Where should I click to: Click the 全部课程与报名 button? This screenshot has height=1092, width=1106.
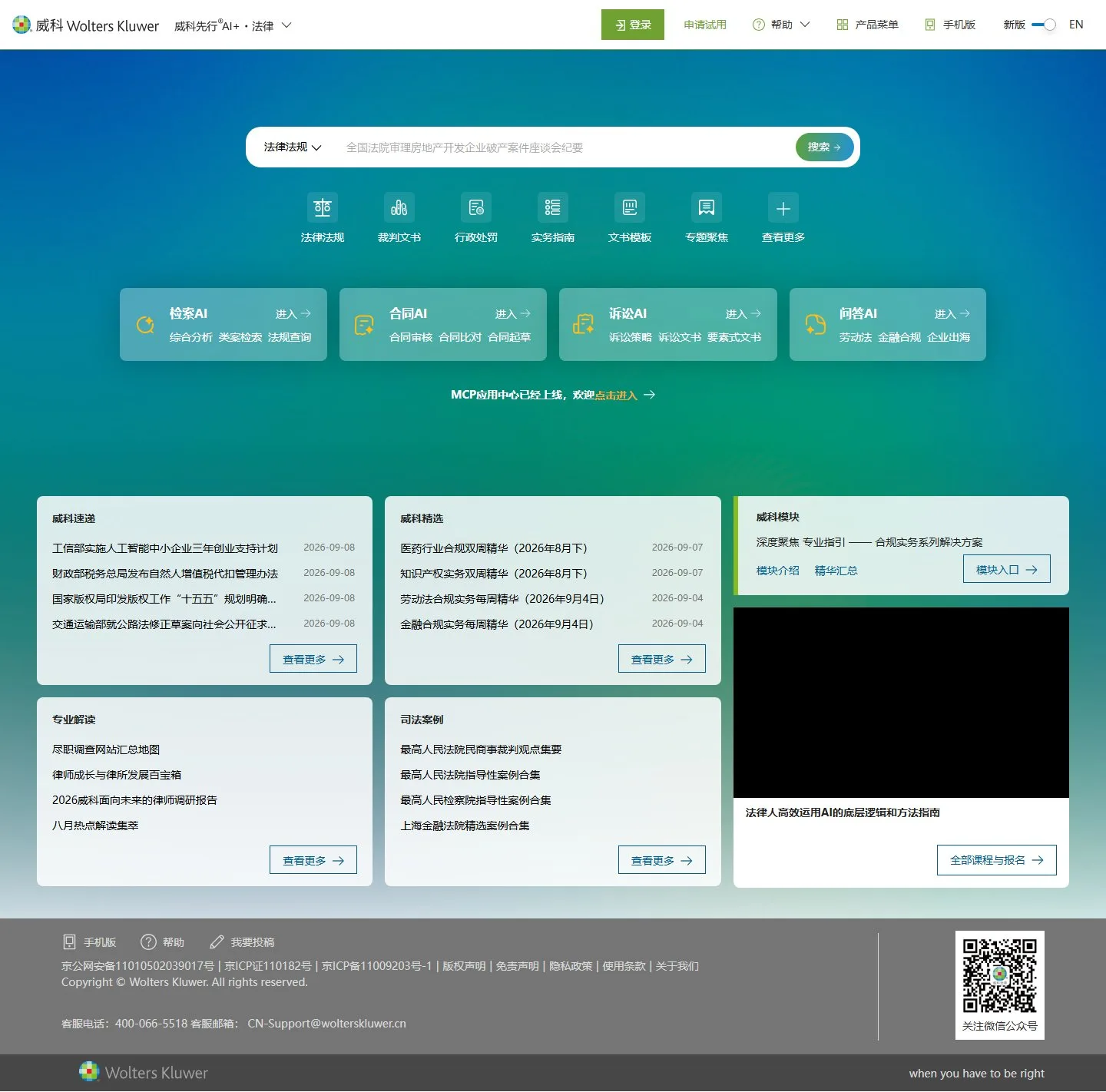(x=997, y=860)
